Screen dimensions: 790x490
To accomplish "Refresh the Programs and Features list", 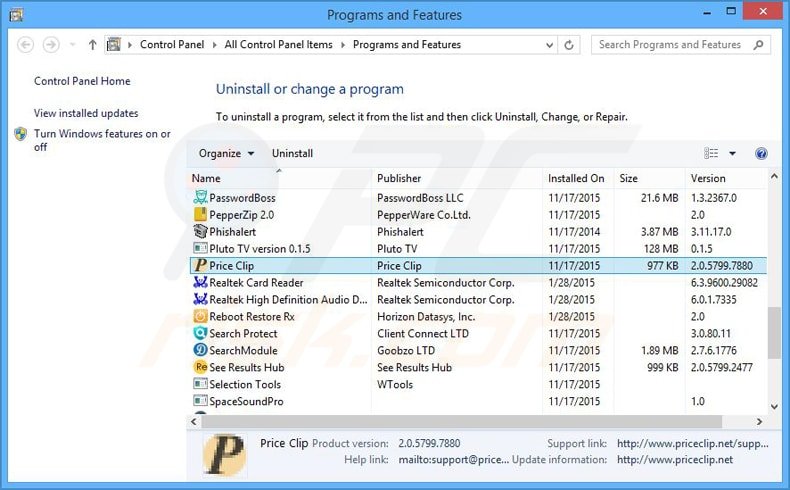I will point(569,45).
